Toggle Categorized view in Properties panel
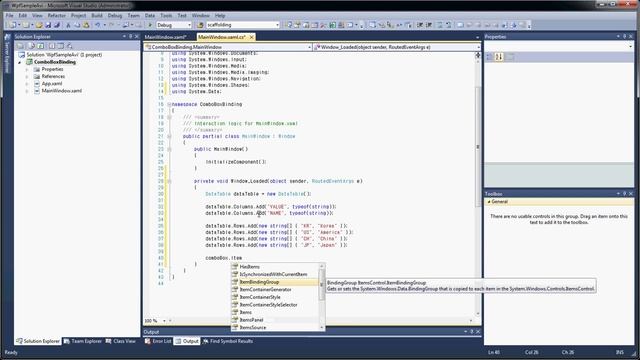The height and width of the screenshot is (360, 640). [x=489, y=57]
